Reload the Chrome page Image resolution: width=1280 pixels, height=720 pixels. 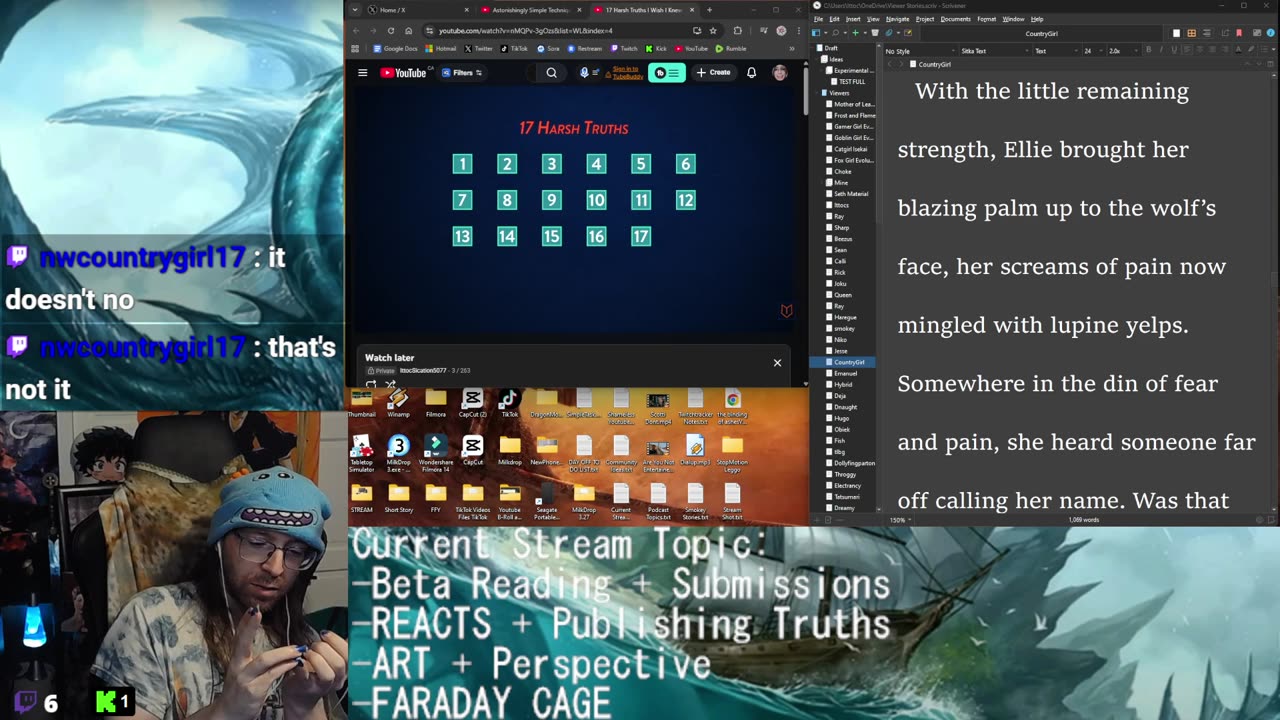tap(390, 30)
